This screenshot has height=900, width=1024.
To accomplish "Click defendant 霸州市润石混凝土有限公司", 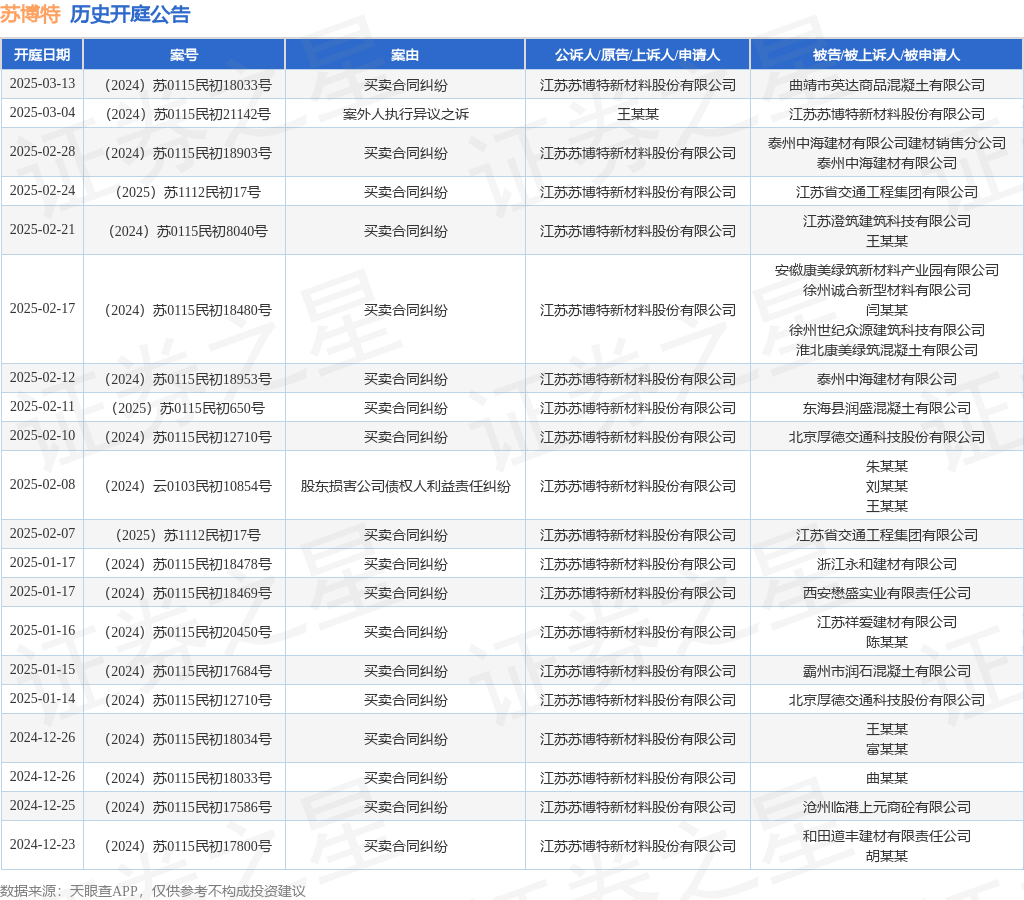I will pyautogui.click(x=887, y=671).
